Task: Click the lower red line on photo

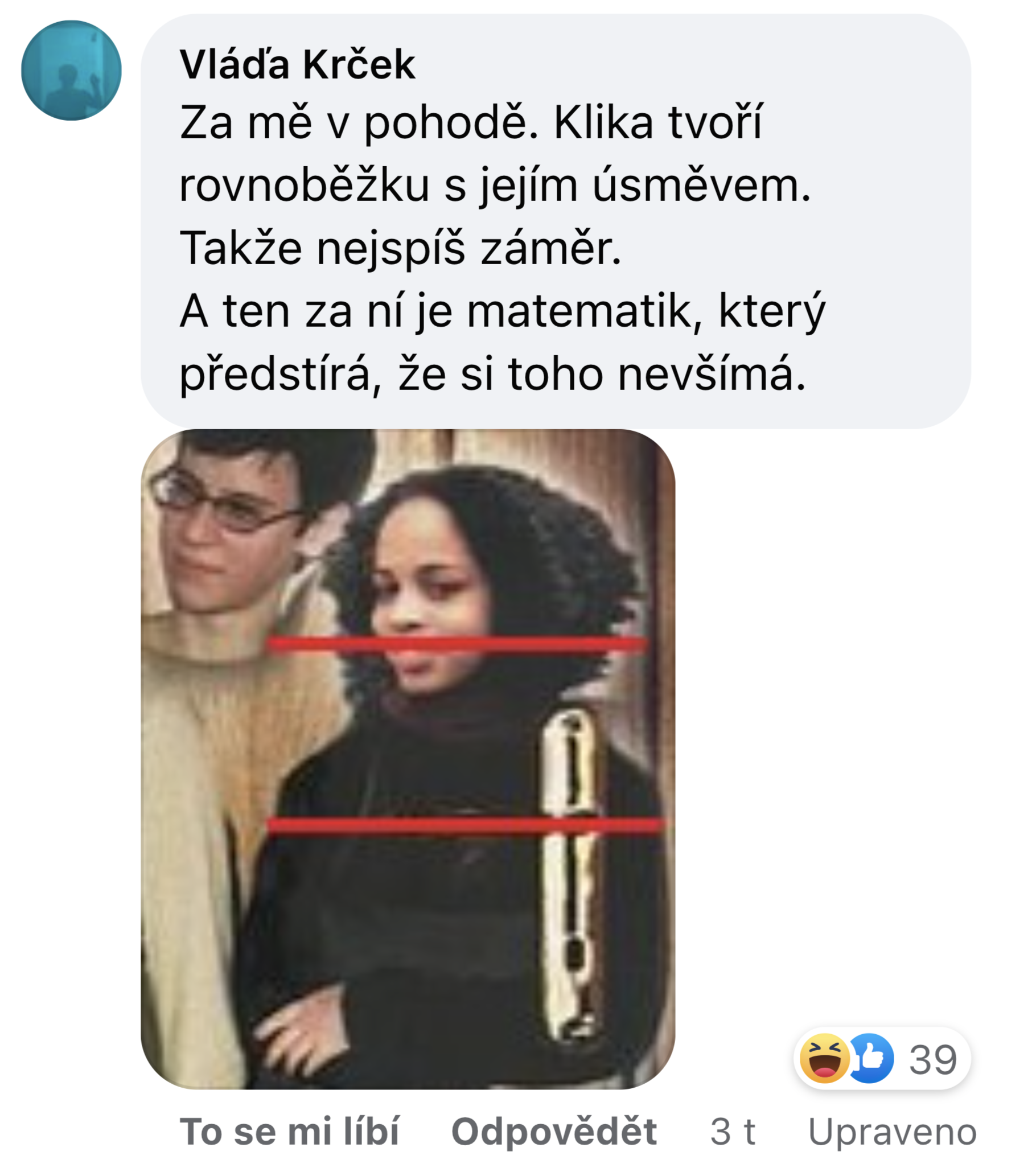Action: [466, 826]
